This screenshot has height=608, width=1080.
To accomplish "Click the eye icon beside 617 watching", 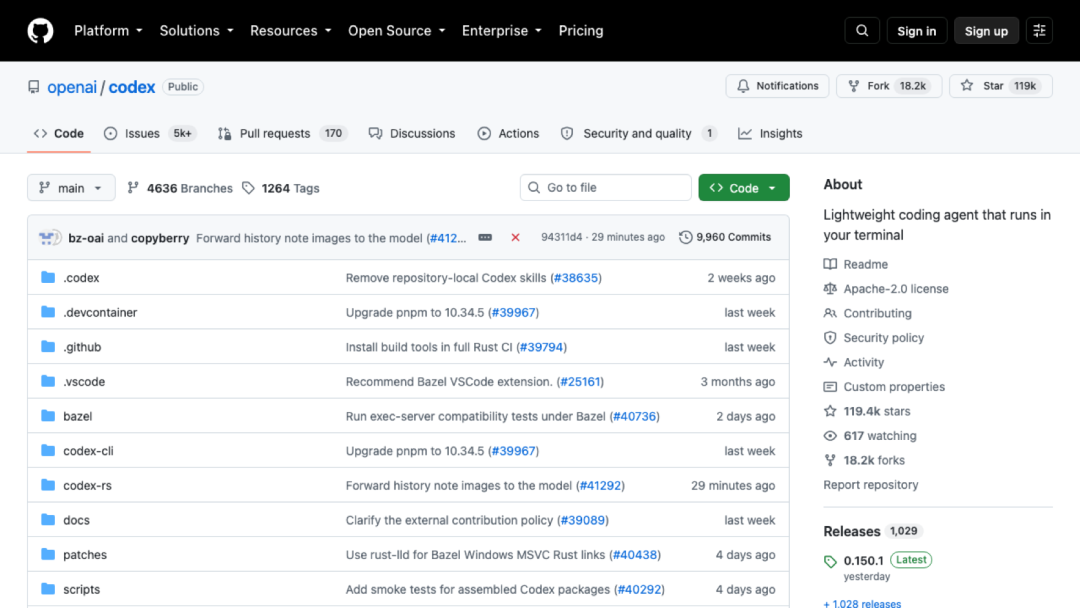I will 830,436.
